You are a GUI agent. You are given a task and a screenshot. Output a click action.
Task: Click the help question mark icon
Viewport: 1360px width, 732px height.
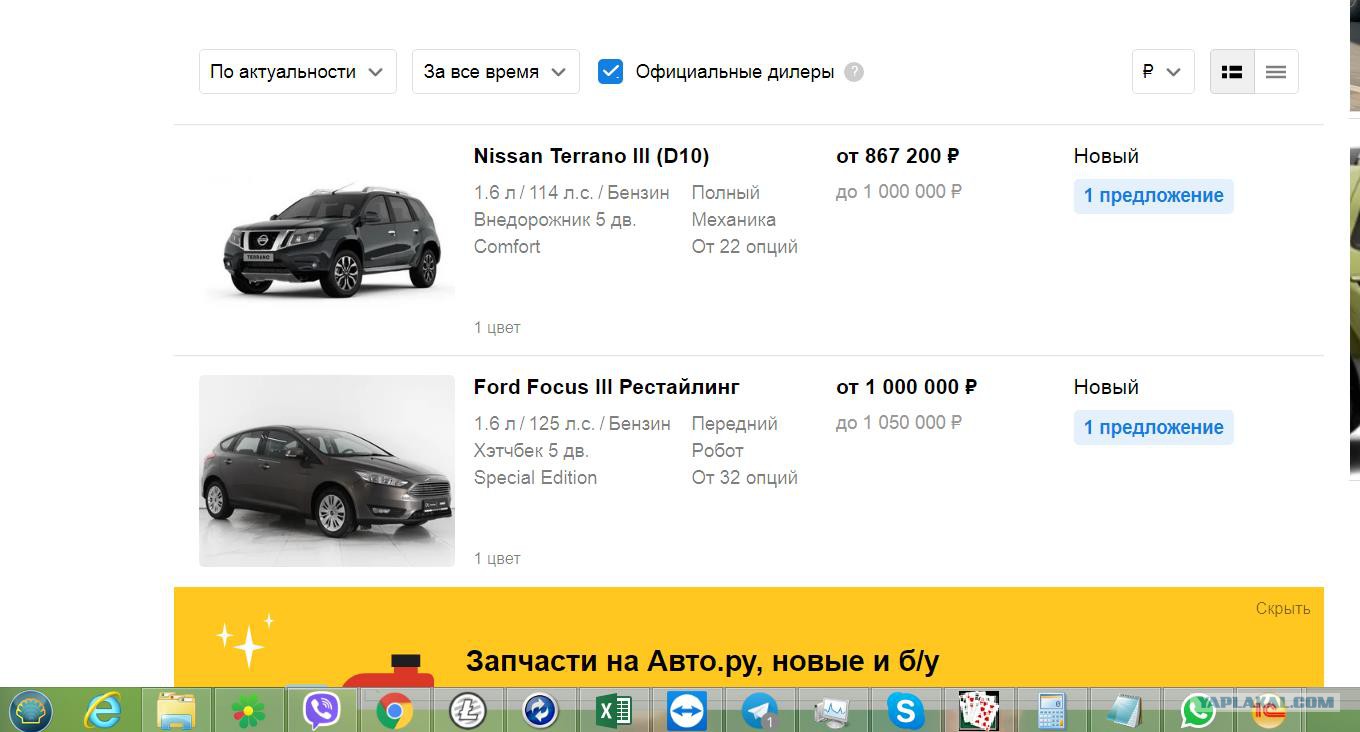click(x=853, y=72)
